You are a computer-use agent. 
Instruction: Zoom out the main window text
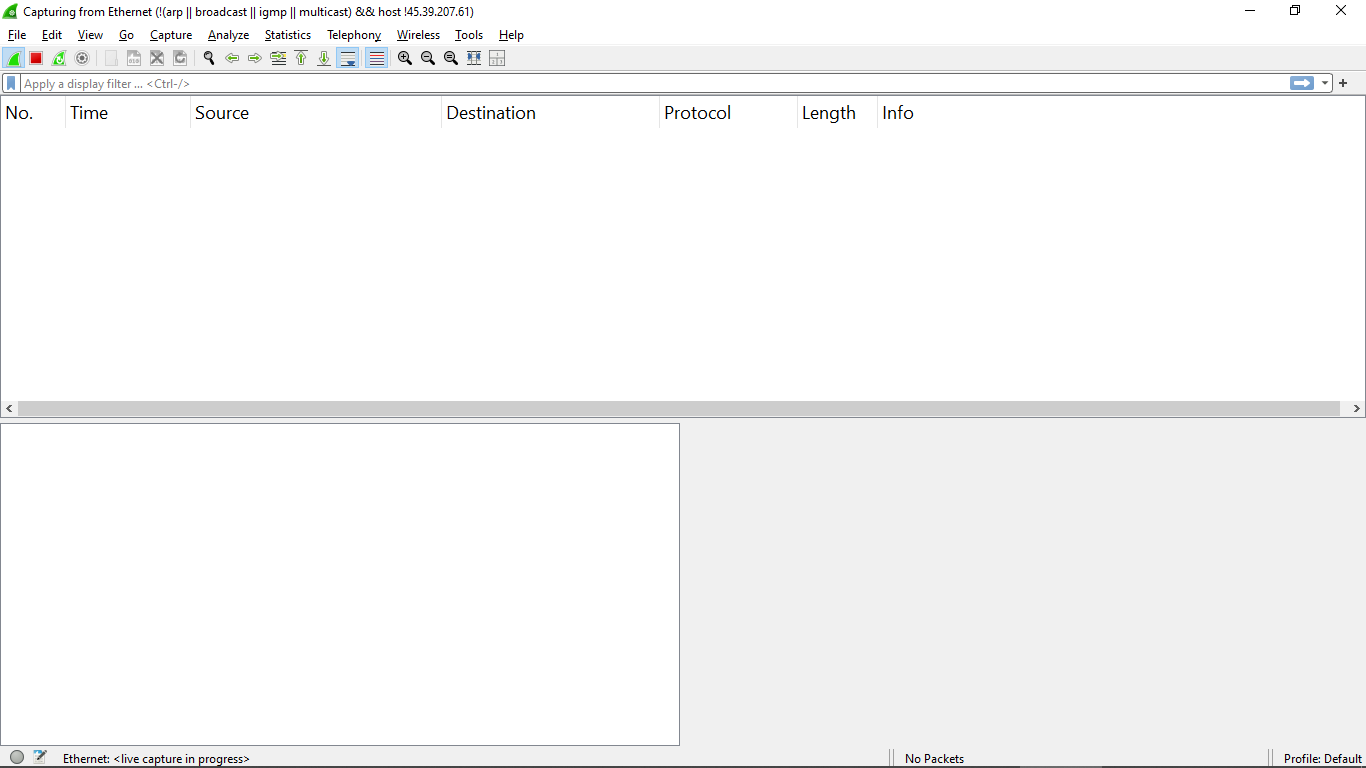click(428, 58)
